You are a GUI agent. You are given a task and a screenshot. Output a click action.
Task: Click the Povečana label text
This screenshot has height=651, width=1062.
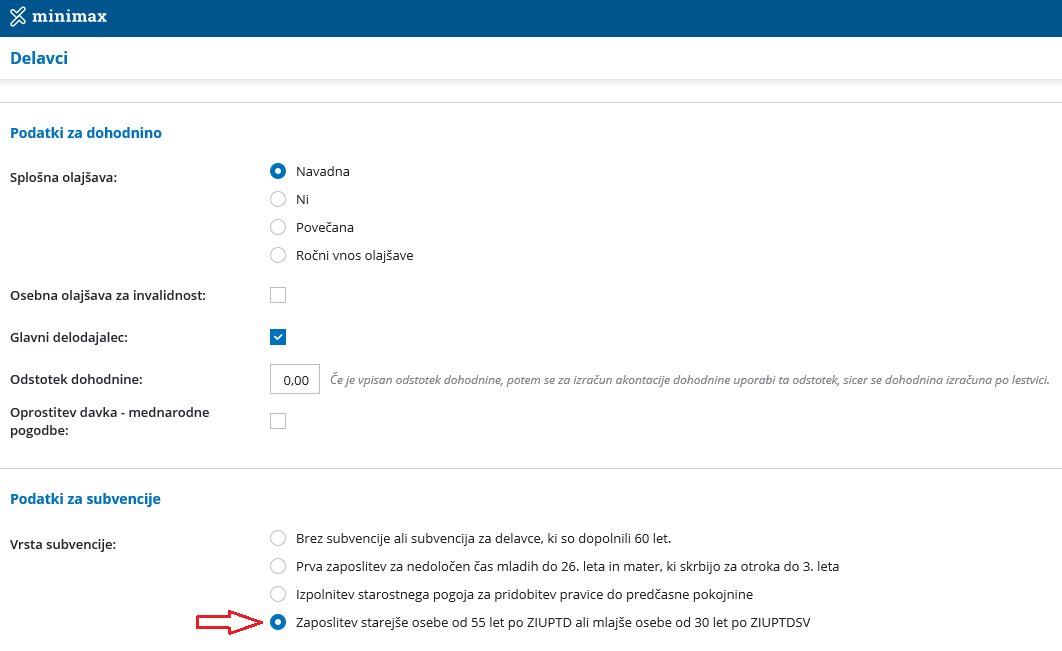pos(324,228)
